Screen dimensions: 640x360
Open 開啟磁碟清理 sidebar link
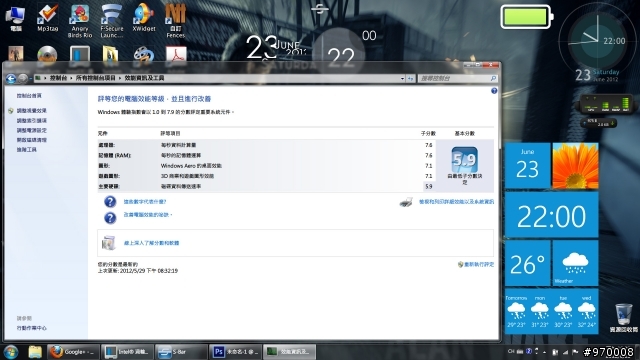coord(31,140)
